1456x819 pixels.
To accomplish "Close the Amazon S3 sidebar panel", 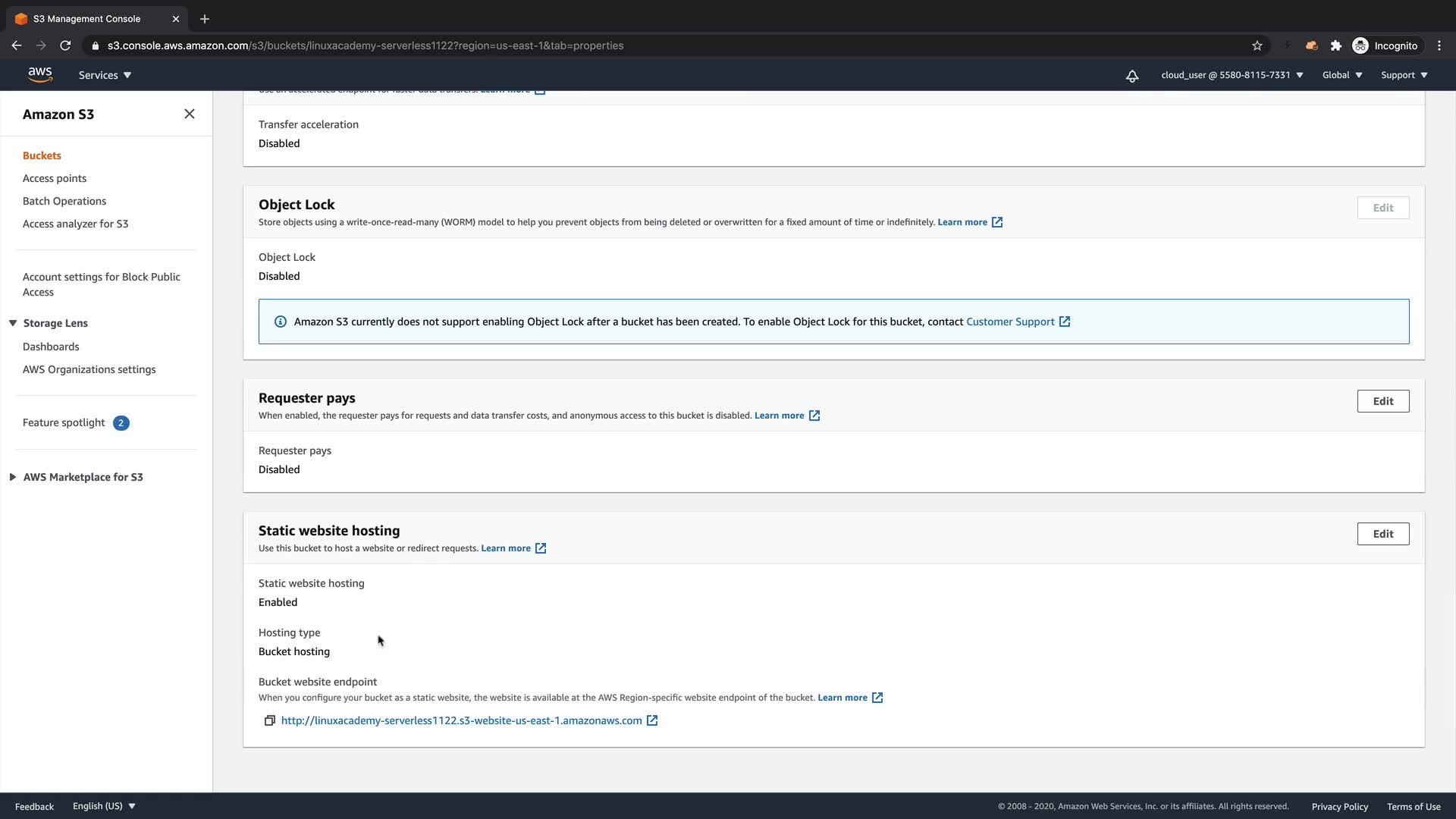I will 190,114.
